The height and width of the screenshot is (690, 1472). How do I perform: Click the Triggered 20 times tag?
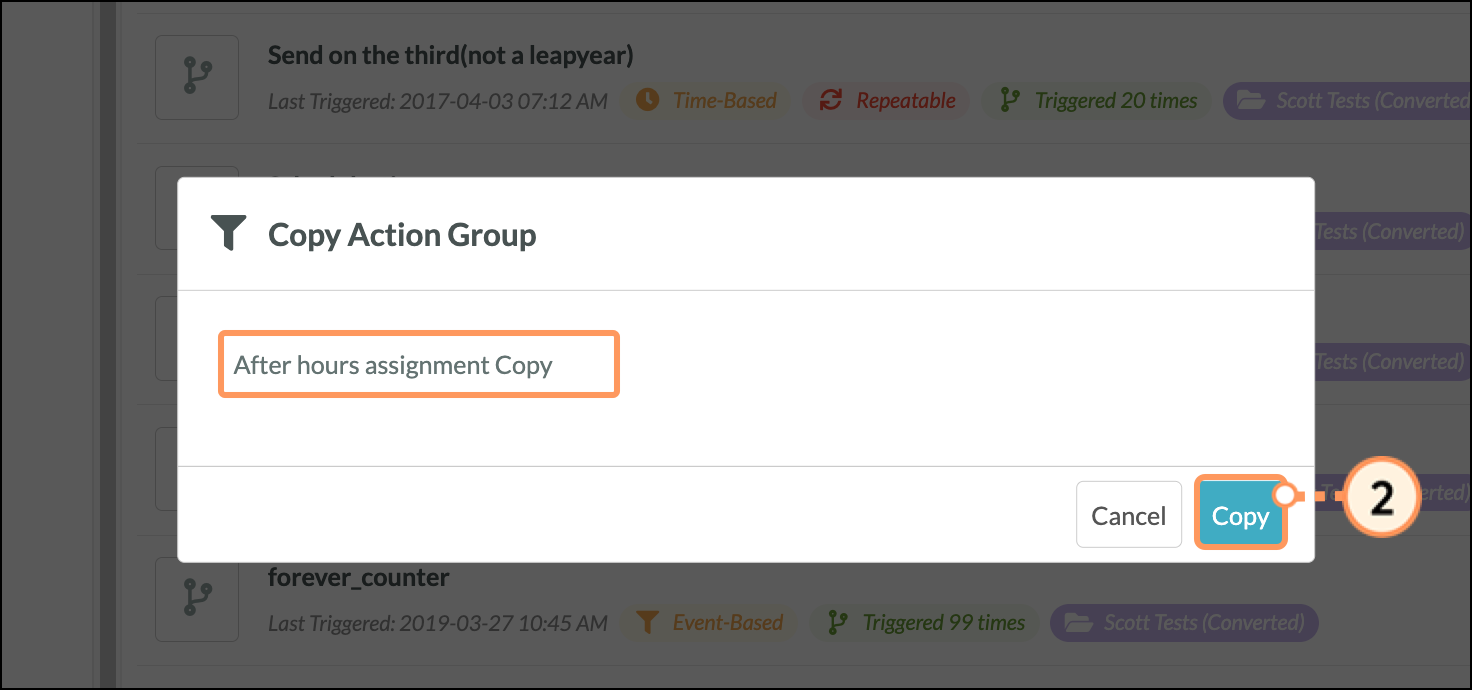pyautogui.click(x=1097, y=100)
